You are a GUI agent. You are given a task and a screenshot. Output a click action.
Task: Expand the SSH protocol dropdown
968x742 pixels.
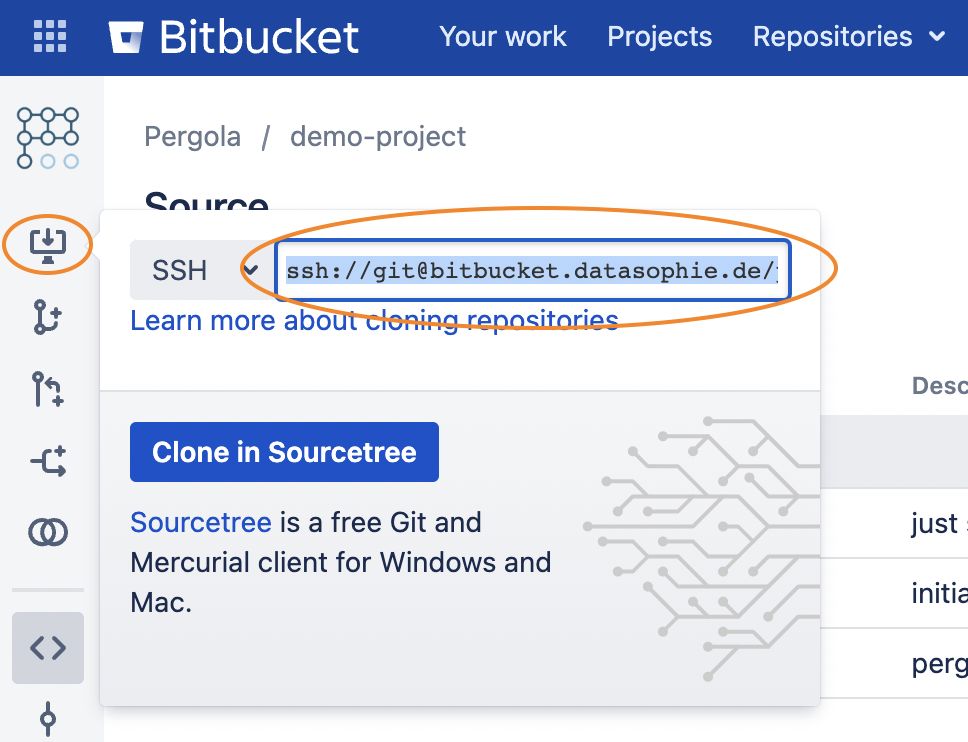click(203, 270)
